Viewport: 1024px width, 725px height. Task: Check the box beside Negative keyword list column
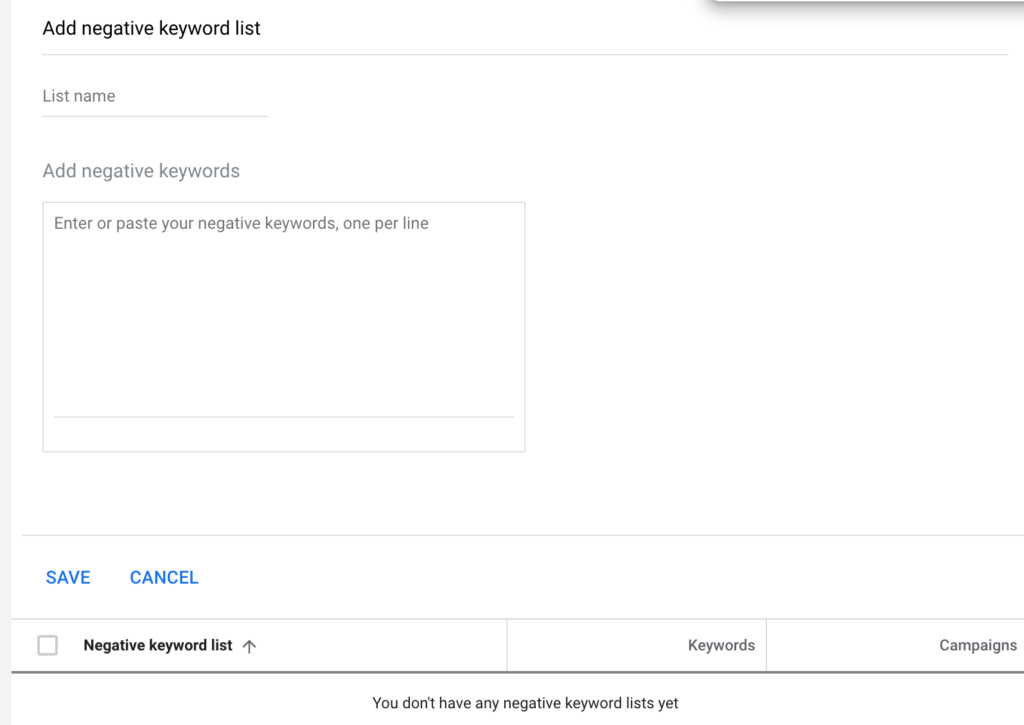point(47,645)
